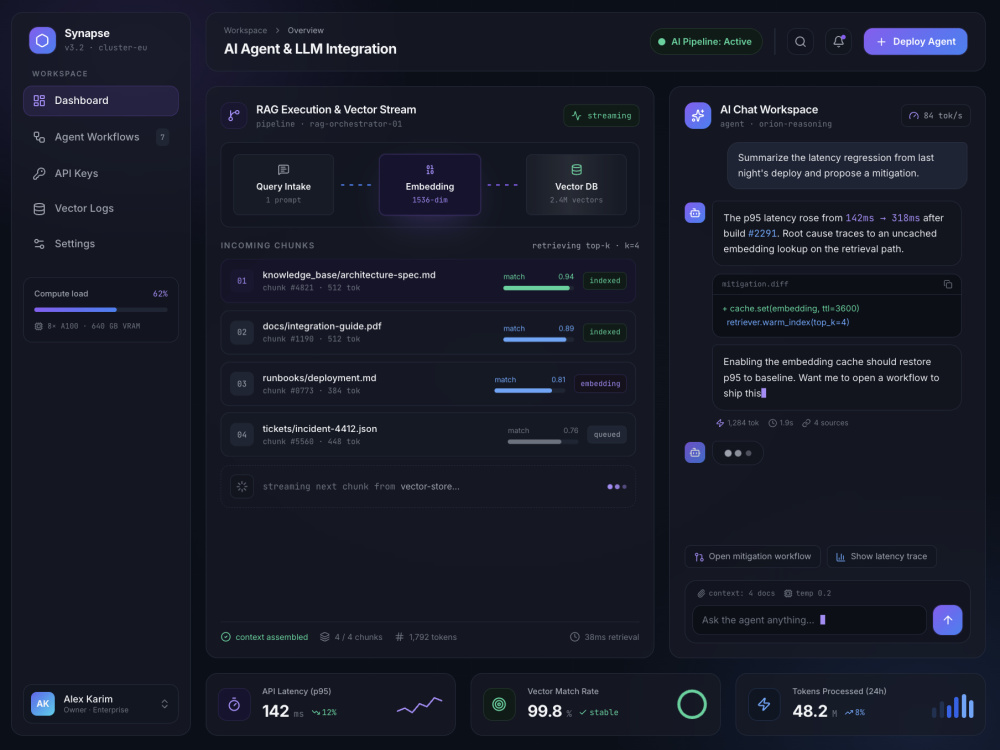
Task: Click the API Latency stopwatch icon
Action: click(234, 705)
